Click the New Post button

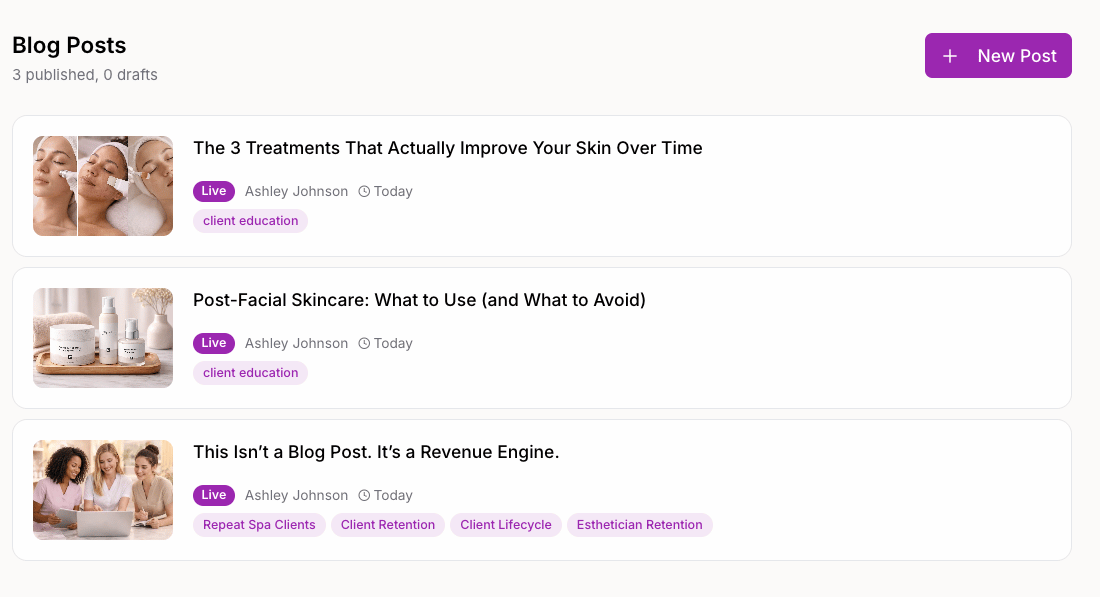click(998, 55)
